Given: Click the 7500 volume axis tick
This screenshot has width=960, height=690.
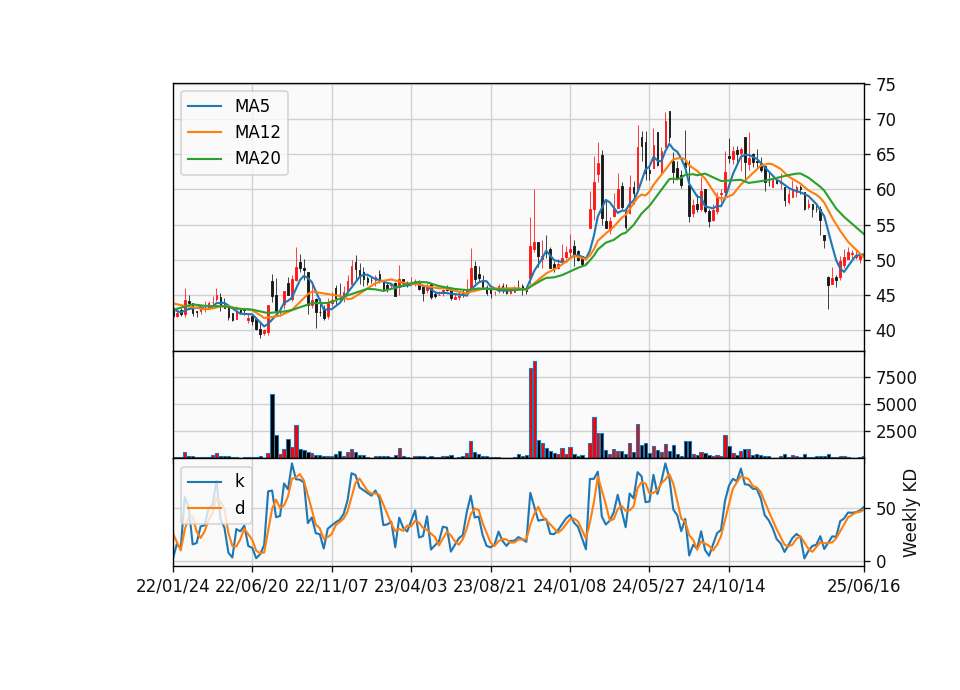Looking at the screenshot, I should click(896, 378).
